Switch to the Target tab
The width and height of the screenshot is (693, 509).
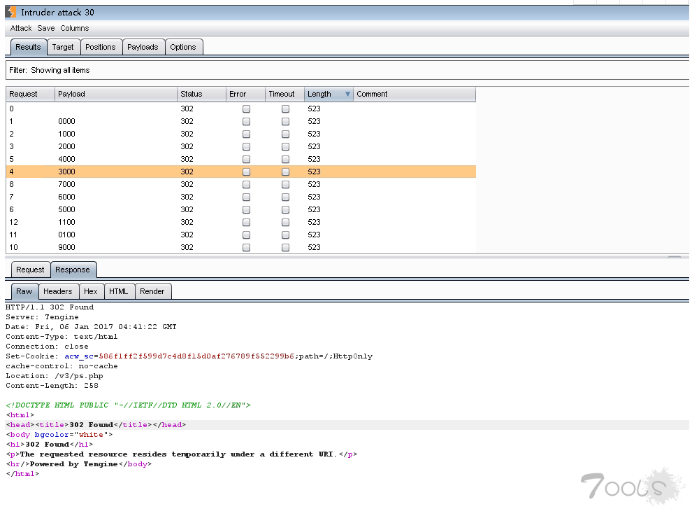point(63,47)
